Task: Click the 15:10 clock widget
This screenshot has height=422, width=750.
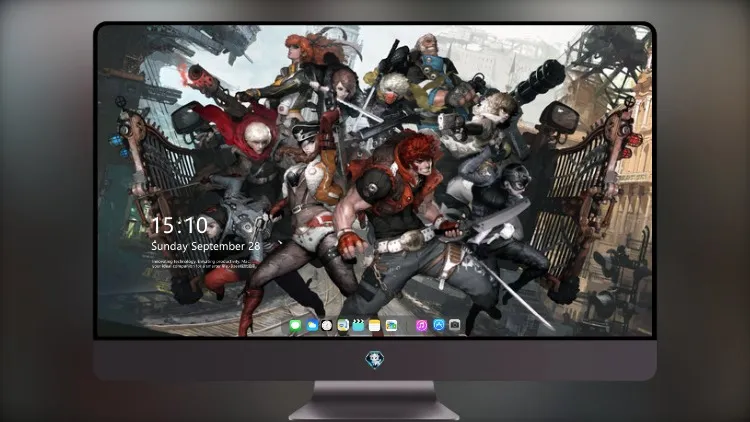Action: pos(179,225)
